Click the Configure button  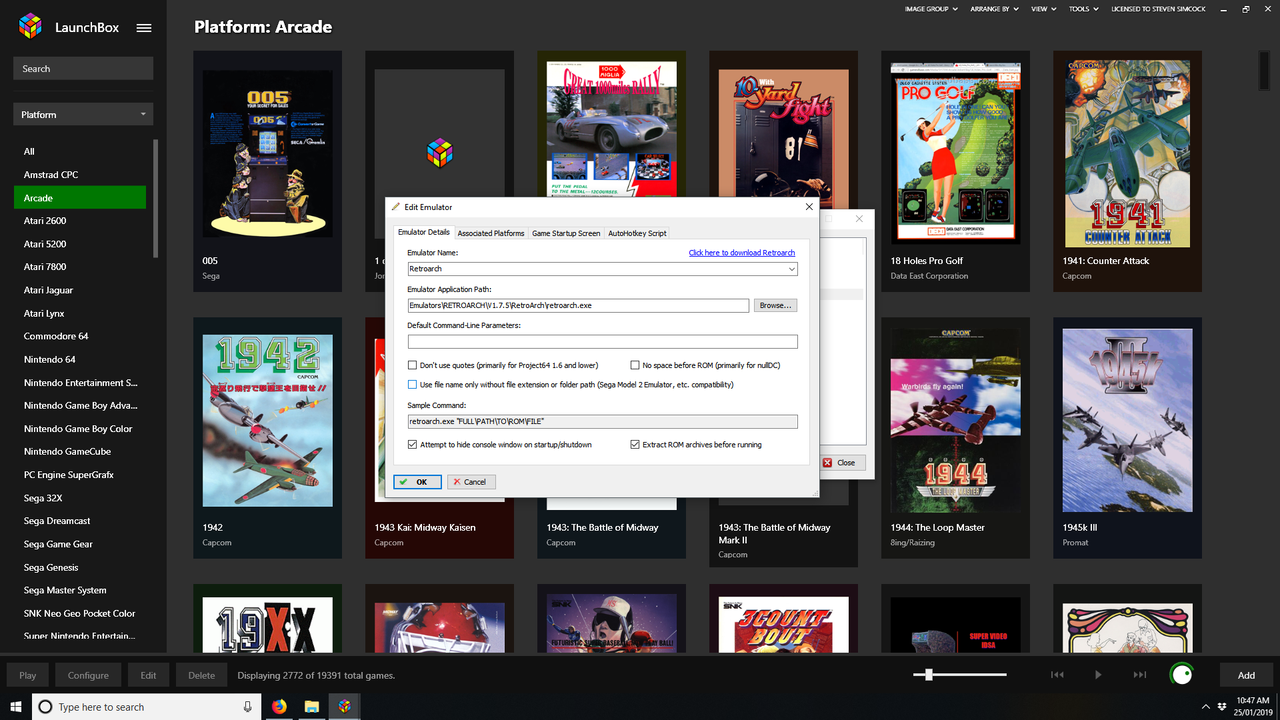pyautogui.click(x=88, y=675)
